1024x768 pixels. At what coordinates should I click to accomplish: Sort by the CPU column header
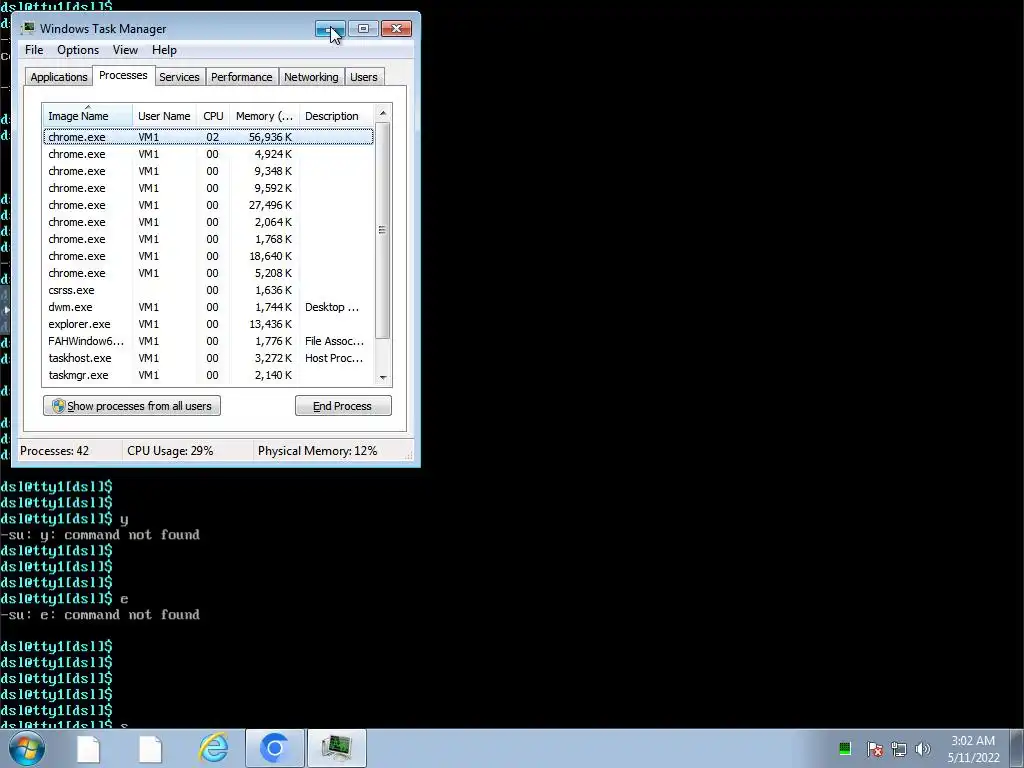coord(213,116)
